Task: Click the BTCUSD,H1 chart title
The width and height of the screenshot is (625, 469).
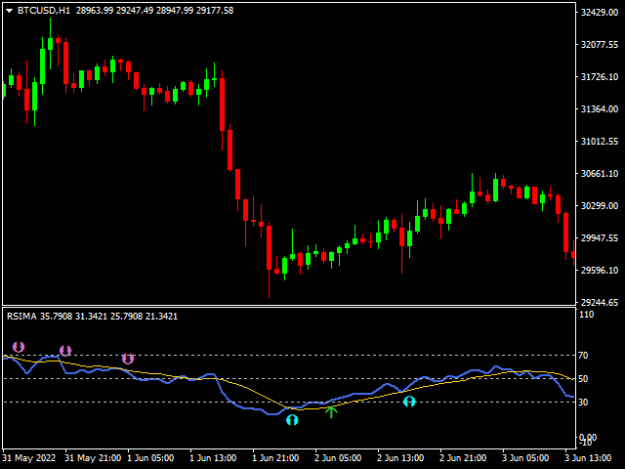Action: click(44, 11)
